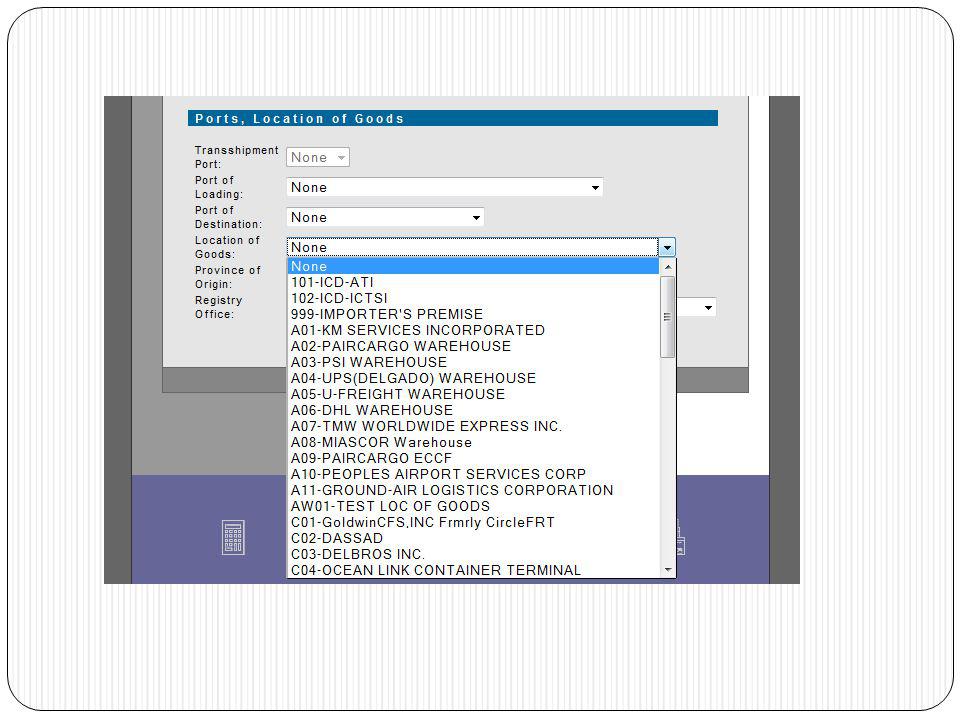Open the Port of Destination dropdown
The height and width of the screenshot is (720, 960).
click(385, 217)
